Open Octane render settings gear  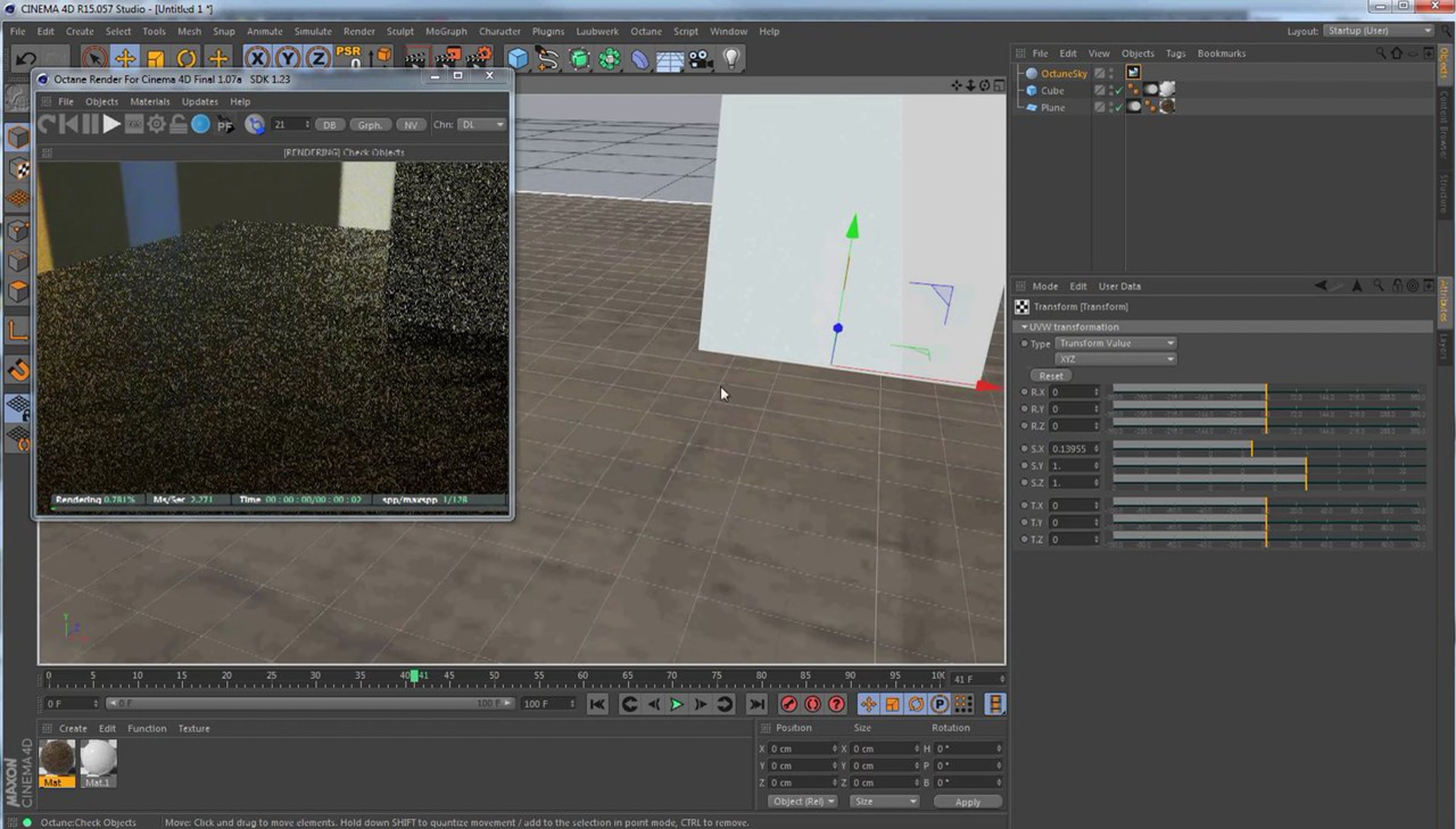click(x=157, y=124)
